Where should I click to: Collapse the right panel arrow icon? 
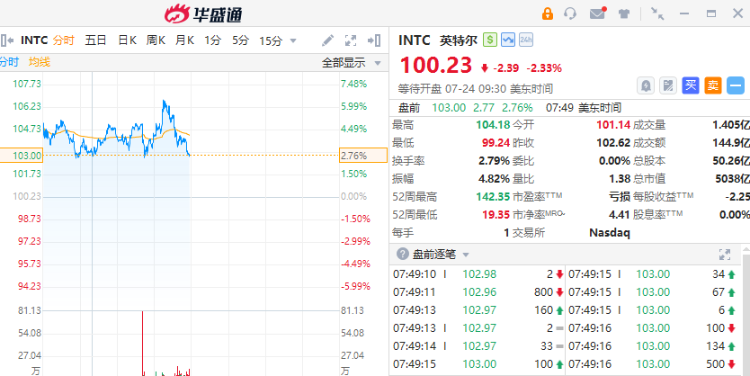pos(374,41)
